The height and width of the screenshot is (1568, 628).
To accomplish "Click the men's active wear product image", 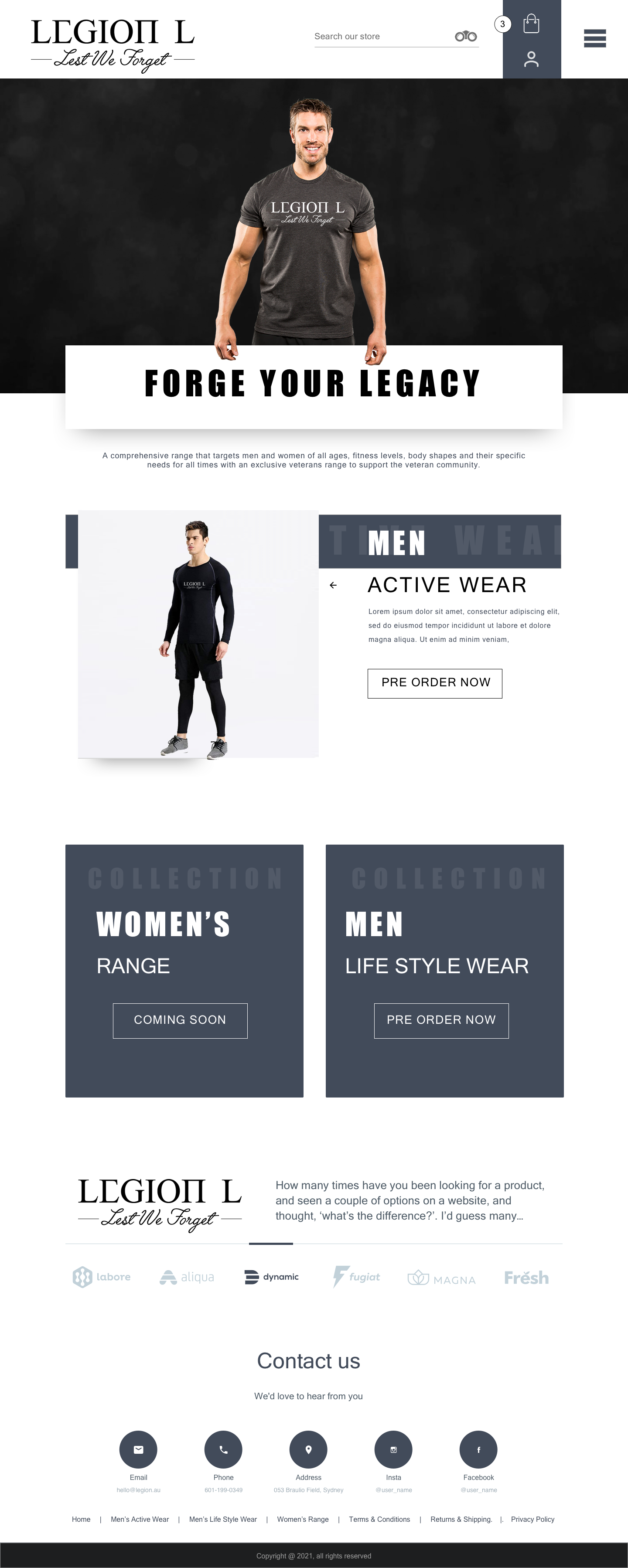I will pyautogui.click(x=198, y=634).
